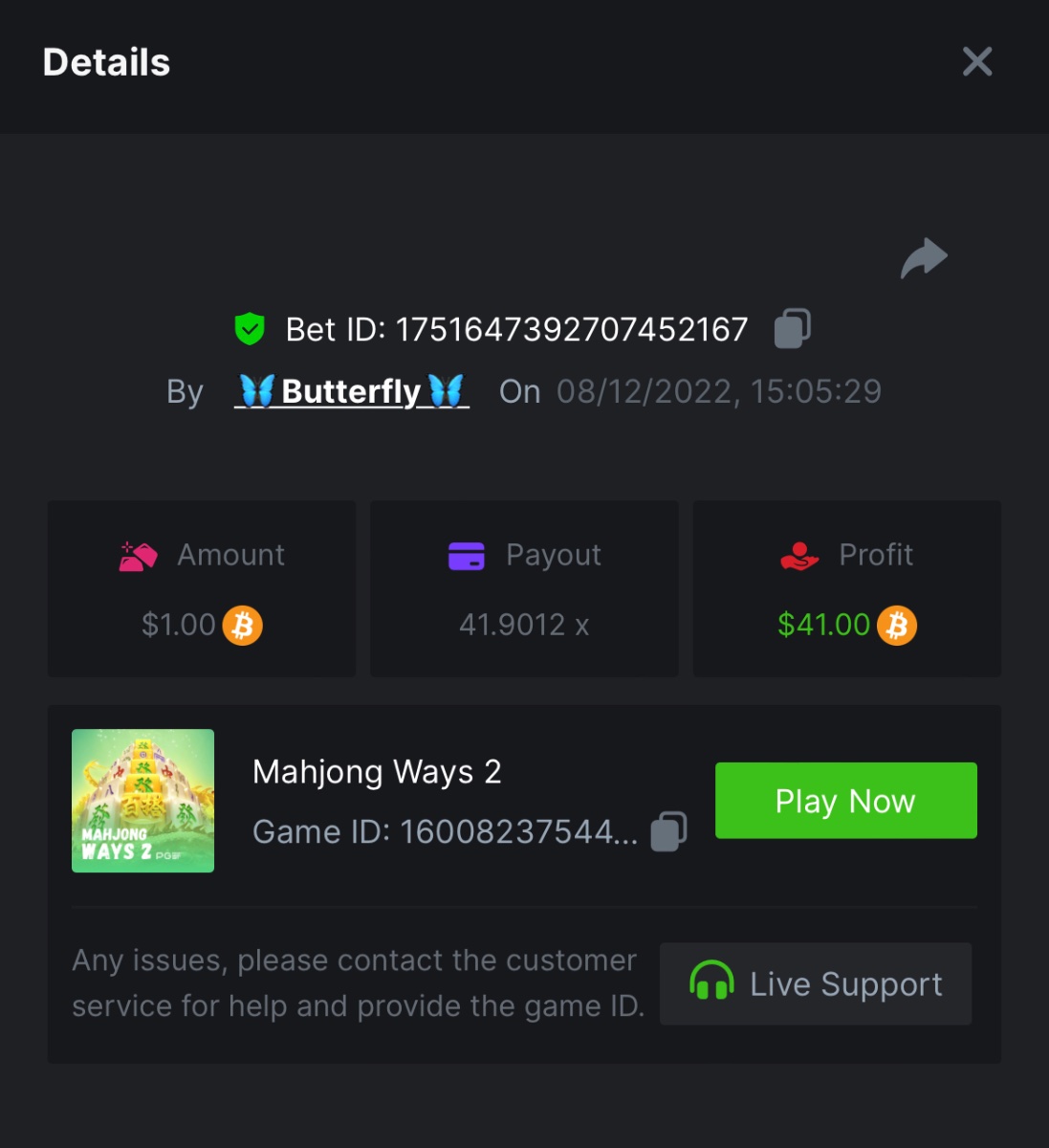This screenshot has height=1148, width=1049.
Task: Click the Mahjong Ways 2 title
Action: point(377,772)
